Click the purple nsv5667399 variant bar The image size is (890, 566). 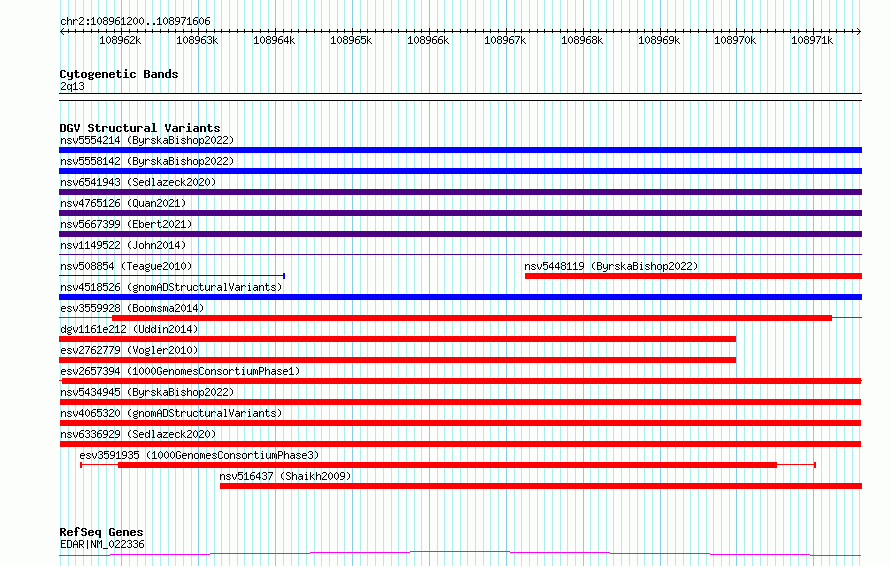pos(460,234)
